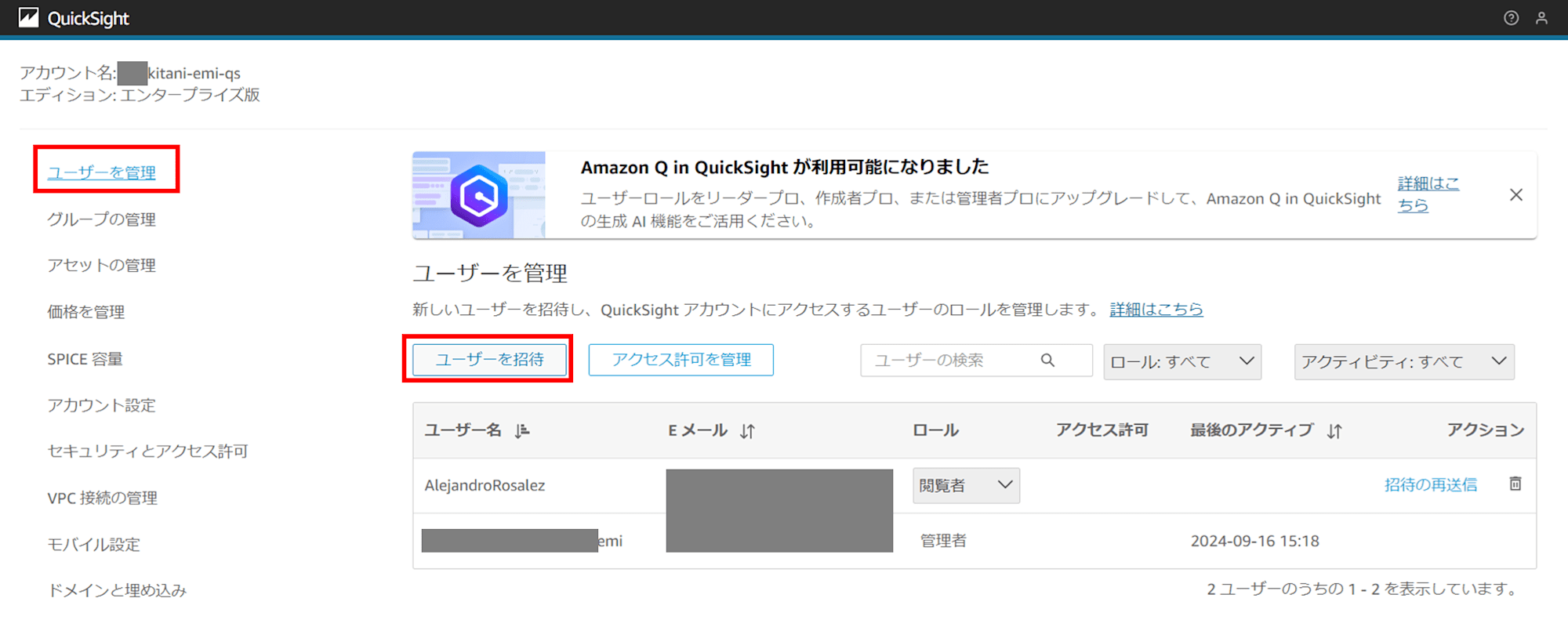Open モバイル設定 in the sidebar
This screenshot has height=620, width=1568.
(x=94, y=544)
